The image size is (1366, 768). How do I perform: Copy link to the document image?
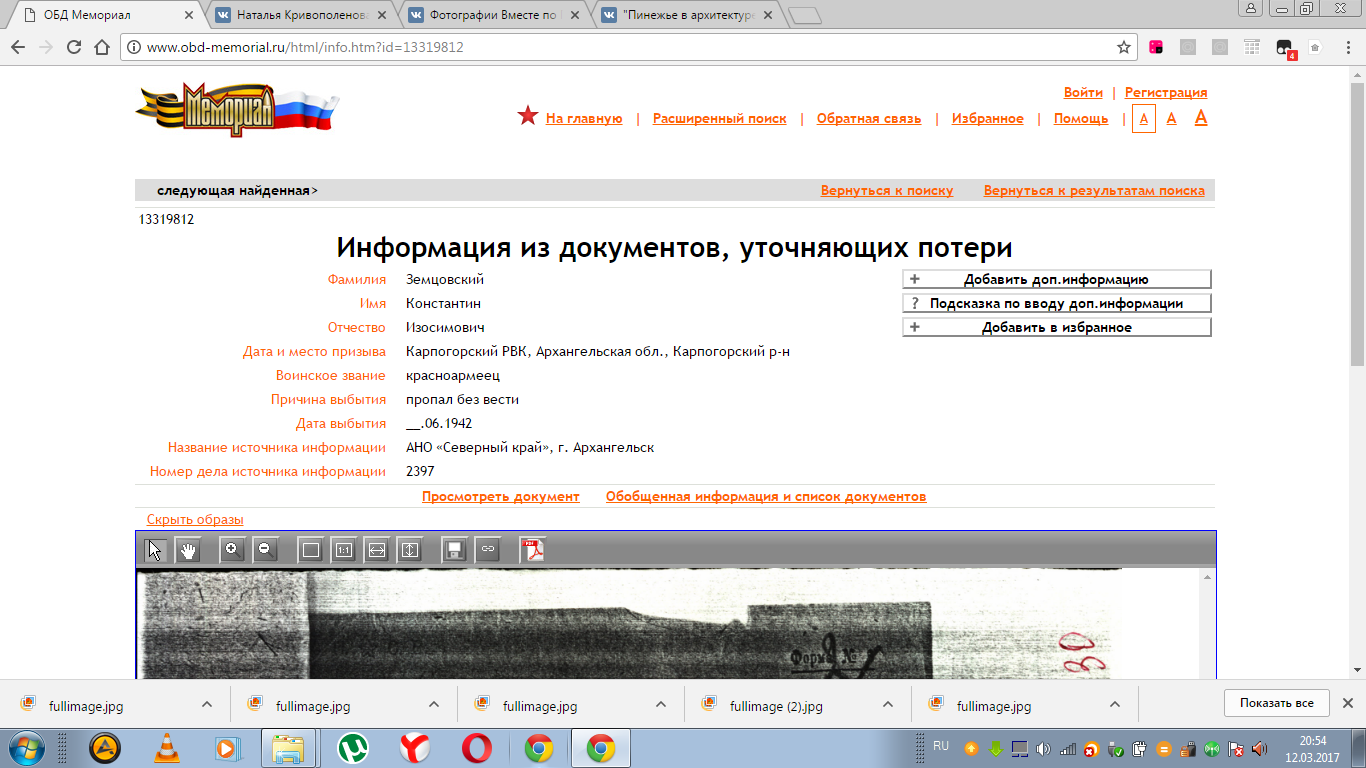[487, 550]
